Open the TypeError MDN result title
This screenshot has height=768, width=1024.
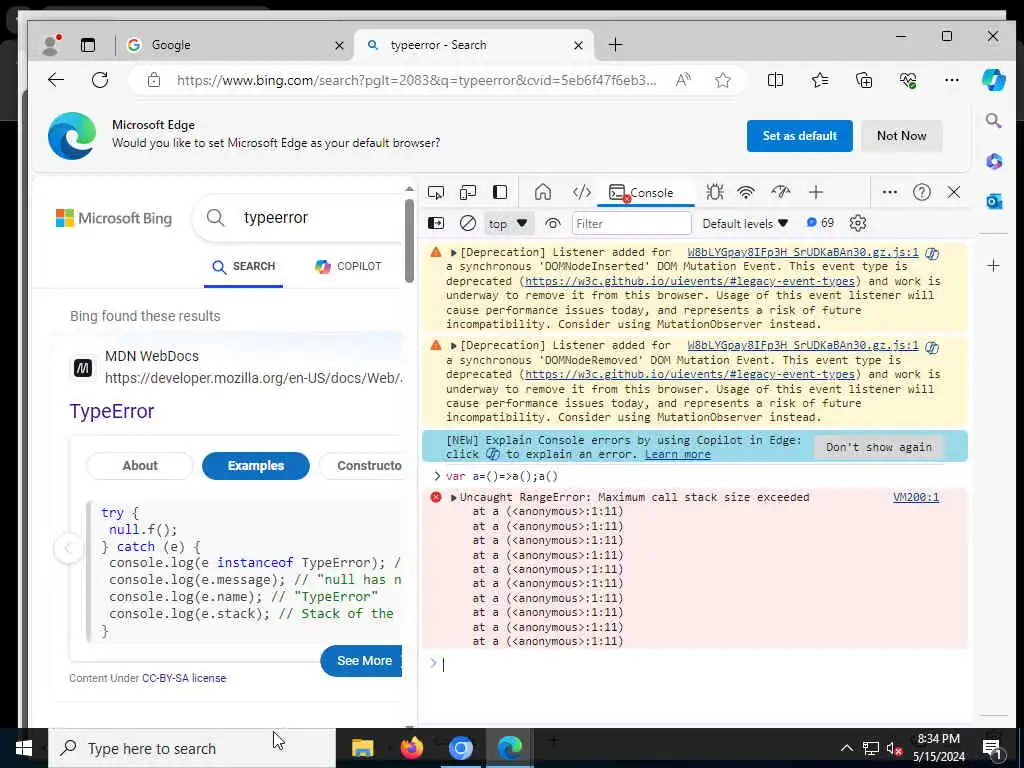(x=112, y=411)
